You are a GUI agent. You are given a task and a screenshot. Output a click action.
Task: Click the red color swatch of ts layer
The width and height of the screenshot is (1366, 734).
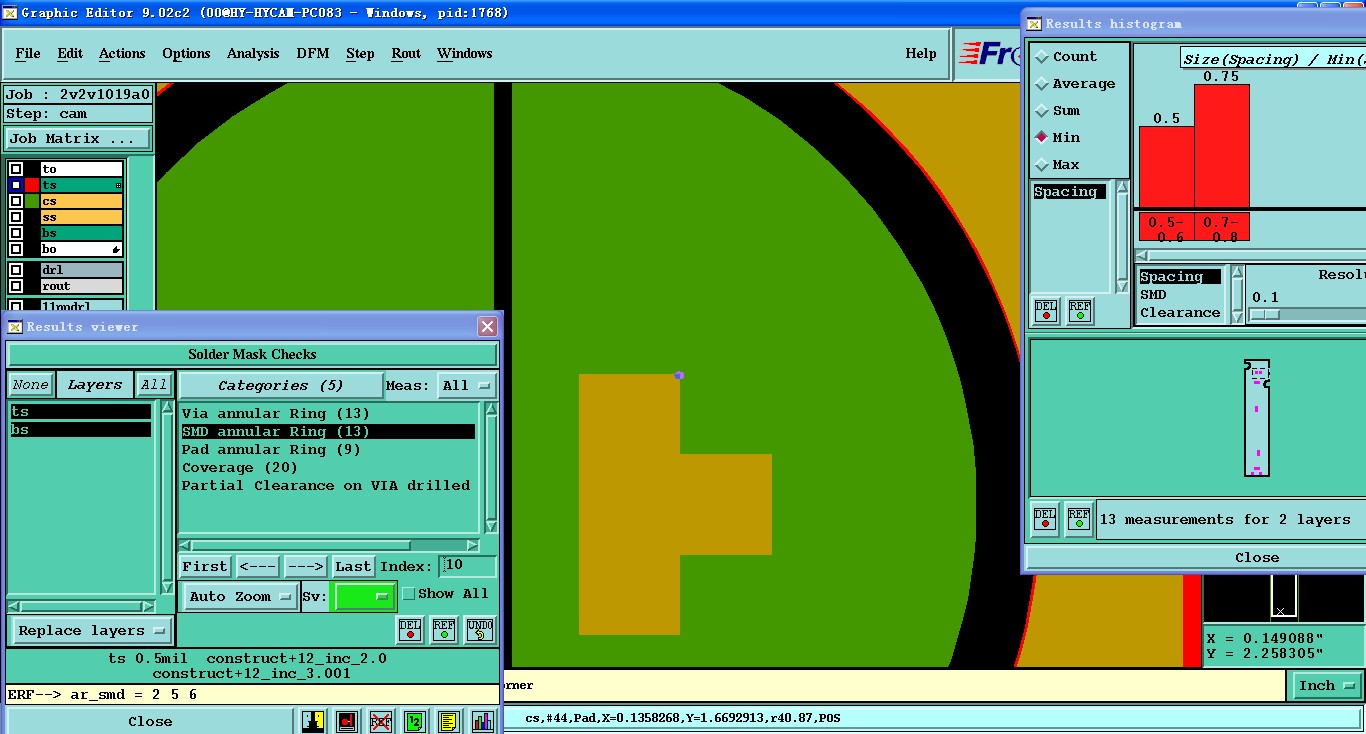click(x=32, y=185)
